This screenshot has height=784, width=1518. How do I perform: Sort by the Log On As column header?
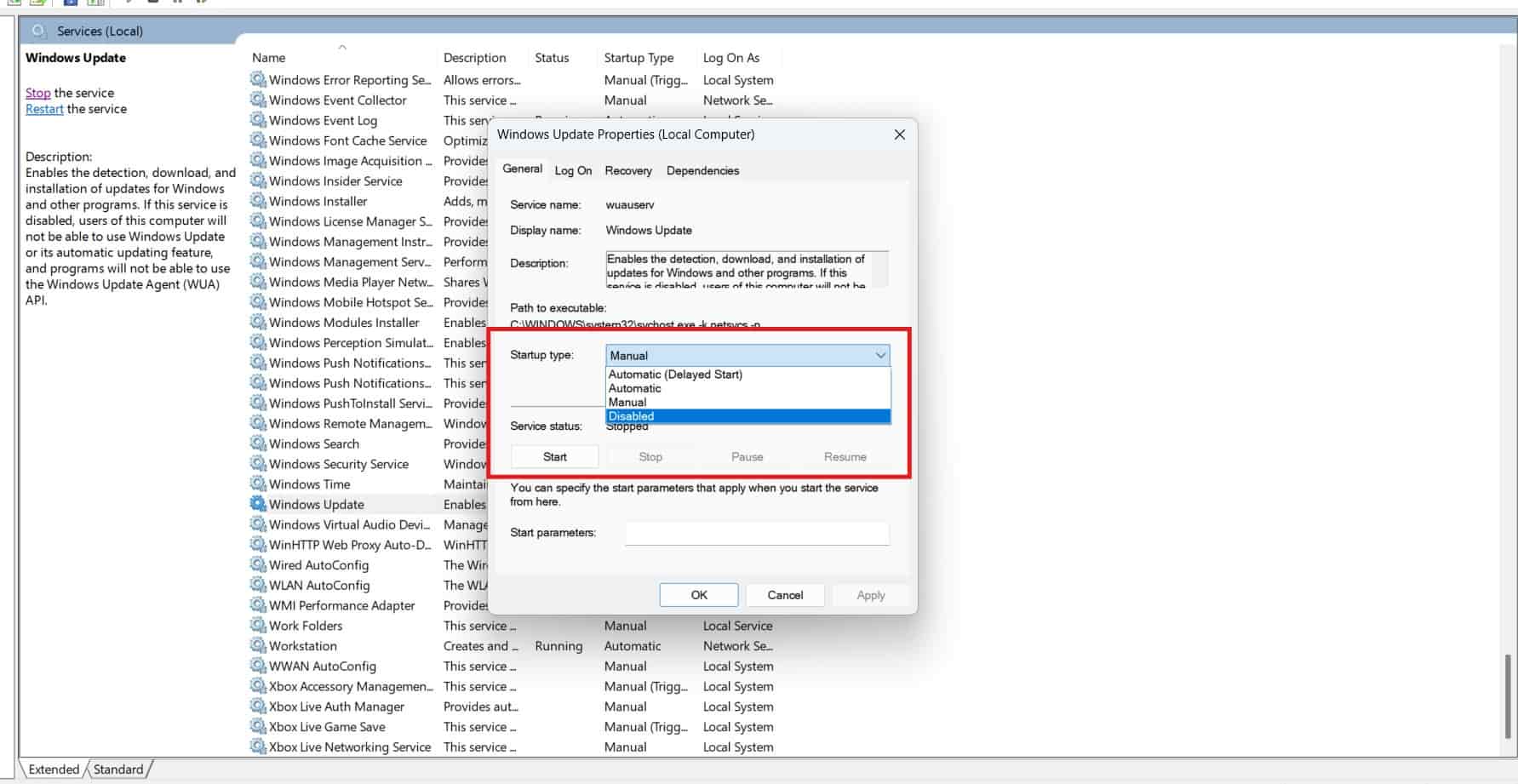731,57
